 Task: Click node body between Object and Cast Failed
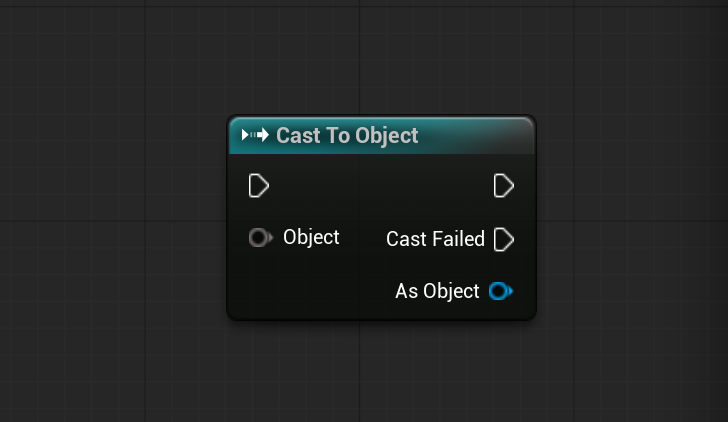362,239
